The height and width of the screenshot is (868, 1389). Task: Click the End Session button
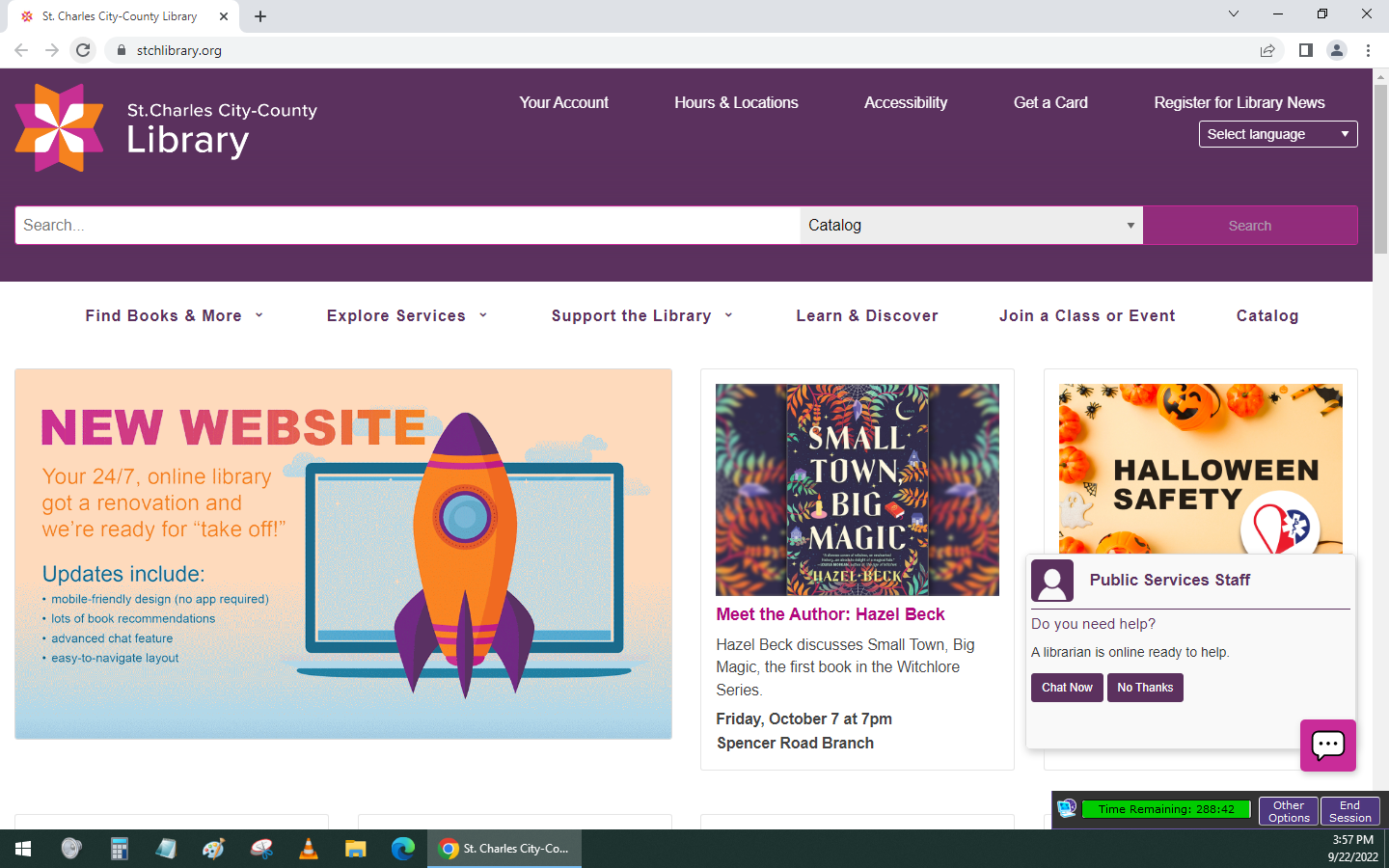[1349, 811]
